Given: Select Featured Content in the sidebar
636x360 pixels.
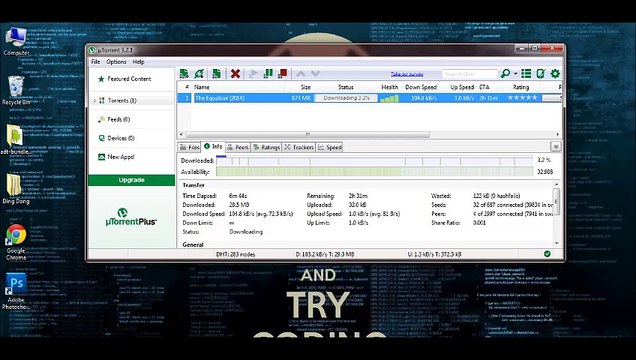Looking at the screenshot, I should tap(129, 79).
